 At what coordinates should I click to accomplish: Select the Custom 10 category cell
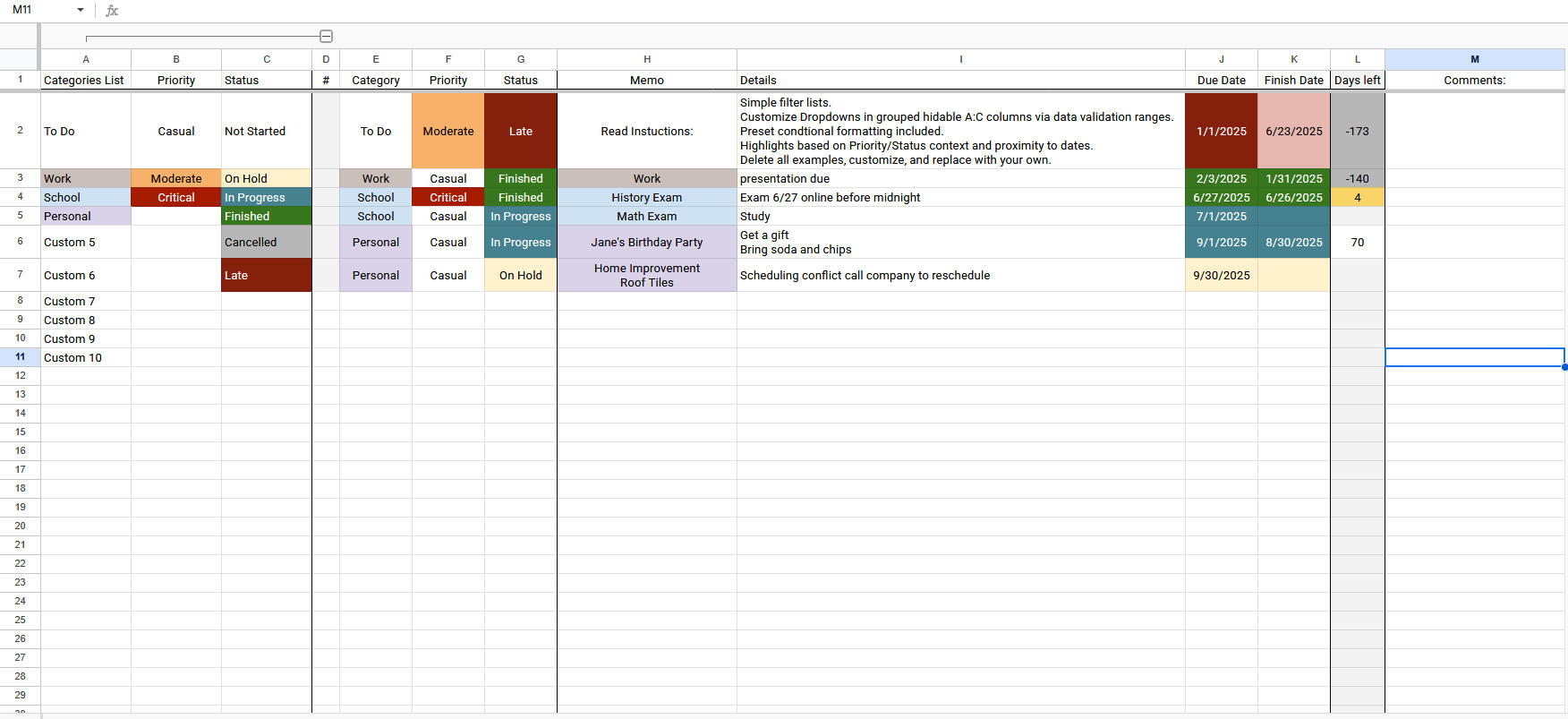(x=86, y=357)
